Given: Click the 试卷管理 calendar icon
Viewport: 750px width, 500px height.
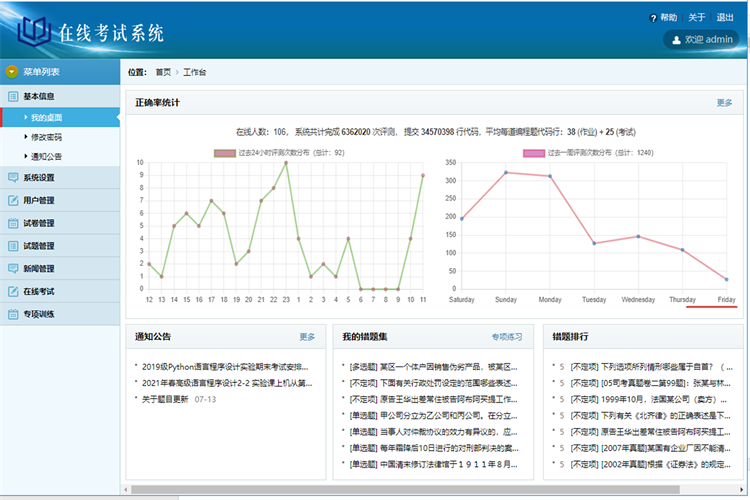Looking at the screenshot, I should coord(13,223).
